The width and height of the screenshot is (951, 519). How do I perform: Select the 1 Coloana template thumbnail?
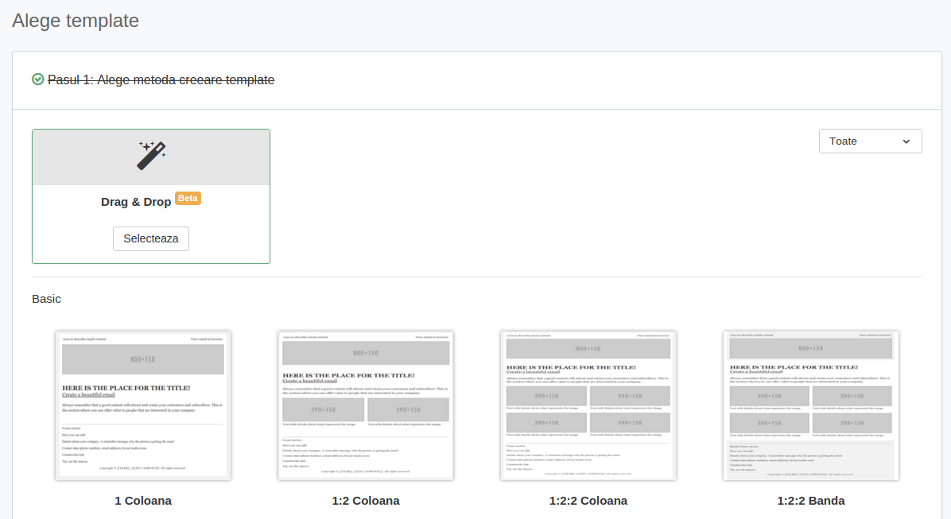[x=143, y=405]
